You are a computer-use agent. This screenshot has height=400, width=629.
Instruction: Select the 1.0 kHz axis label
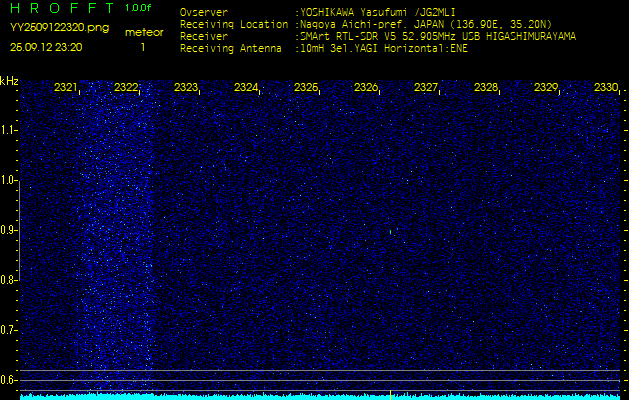pyautogui.click(x=9, y=180)
